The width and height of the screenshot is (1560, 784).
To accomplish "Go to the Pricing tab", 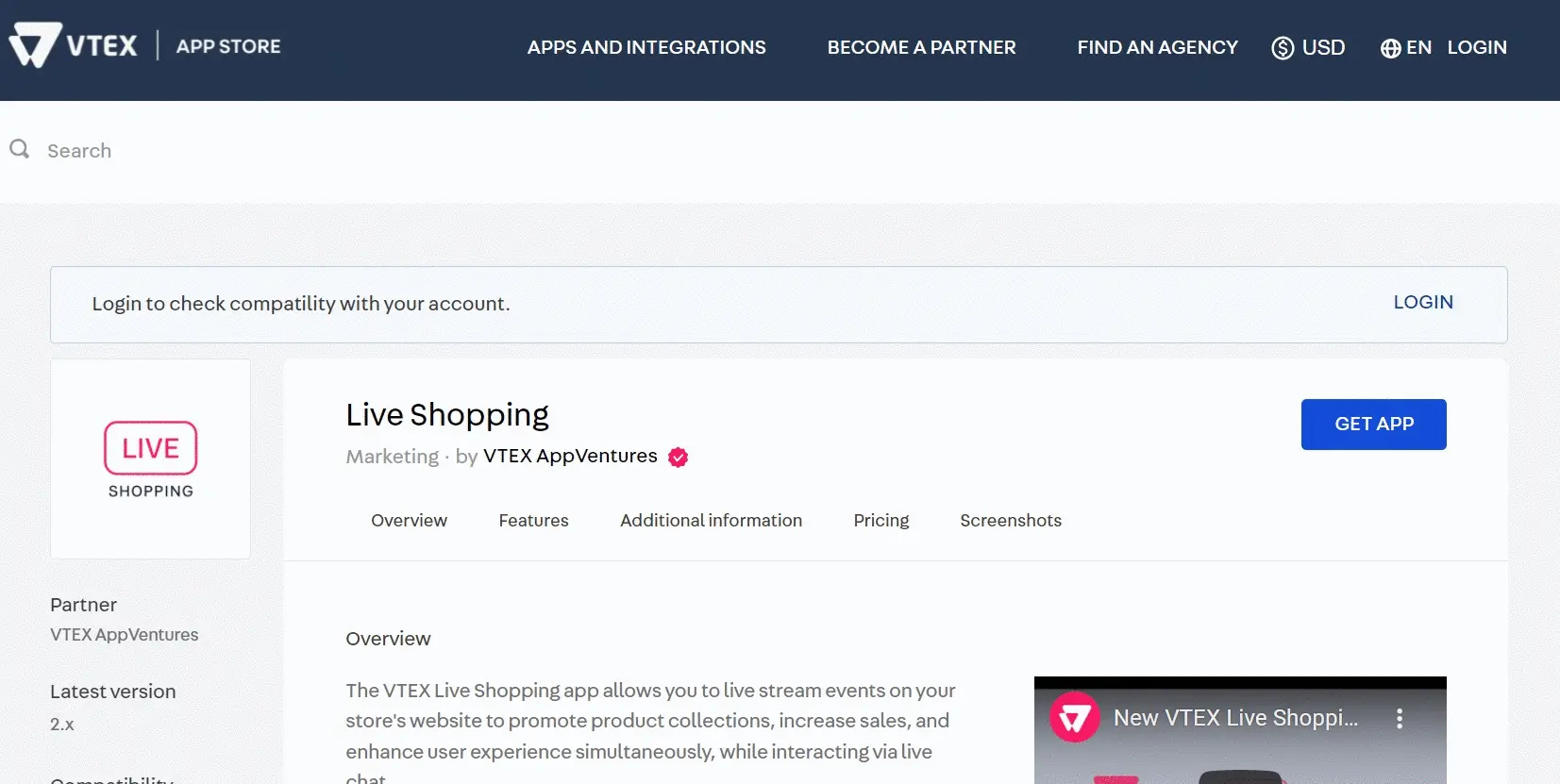I will (881, 521).
